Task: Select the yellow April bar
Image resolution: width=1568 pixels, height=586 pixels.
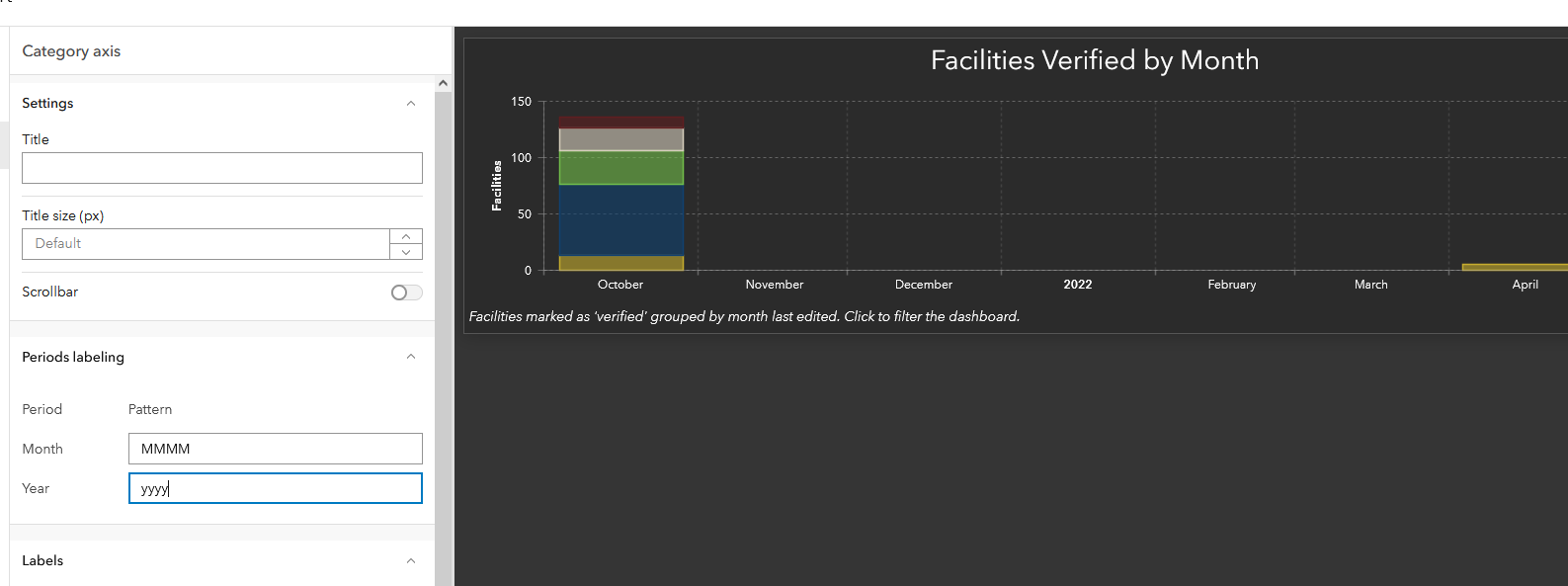Action: coord(1514,267)
